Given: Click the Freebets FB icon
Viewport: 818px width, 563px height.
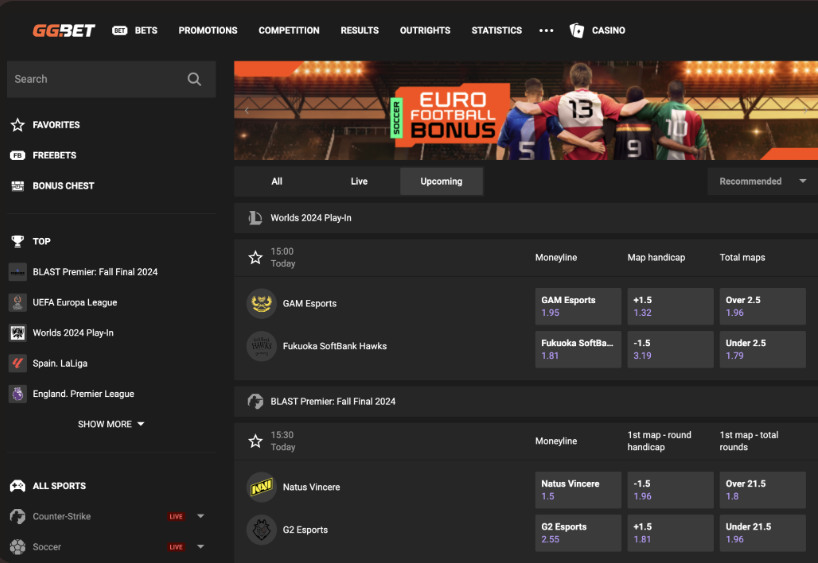Looking at the screenshot, I should click(x=18, y=155).
